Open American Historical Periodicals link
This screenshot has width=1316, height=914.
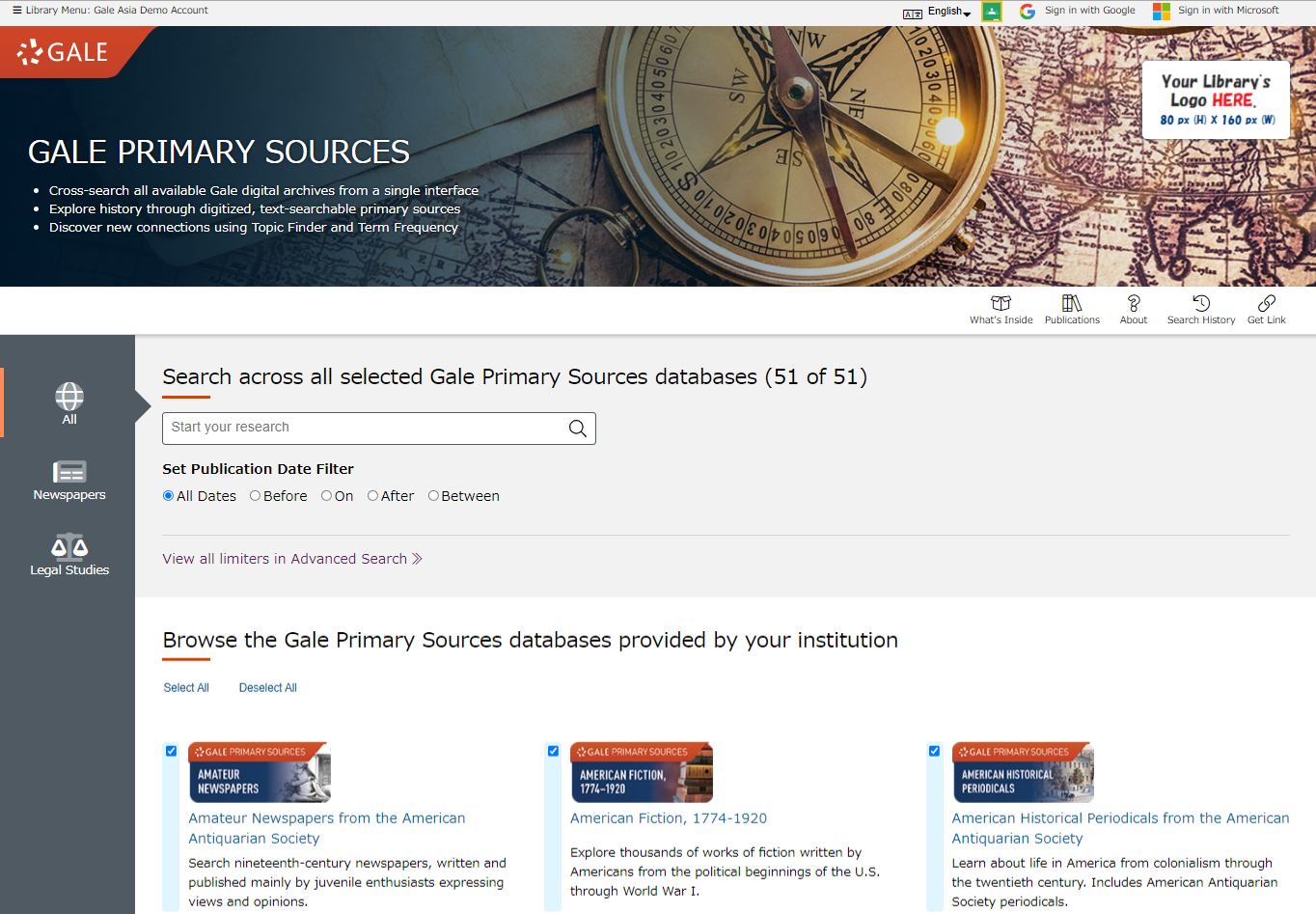[x=1120, y=828]
